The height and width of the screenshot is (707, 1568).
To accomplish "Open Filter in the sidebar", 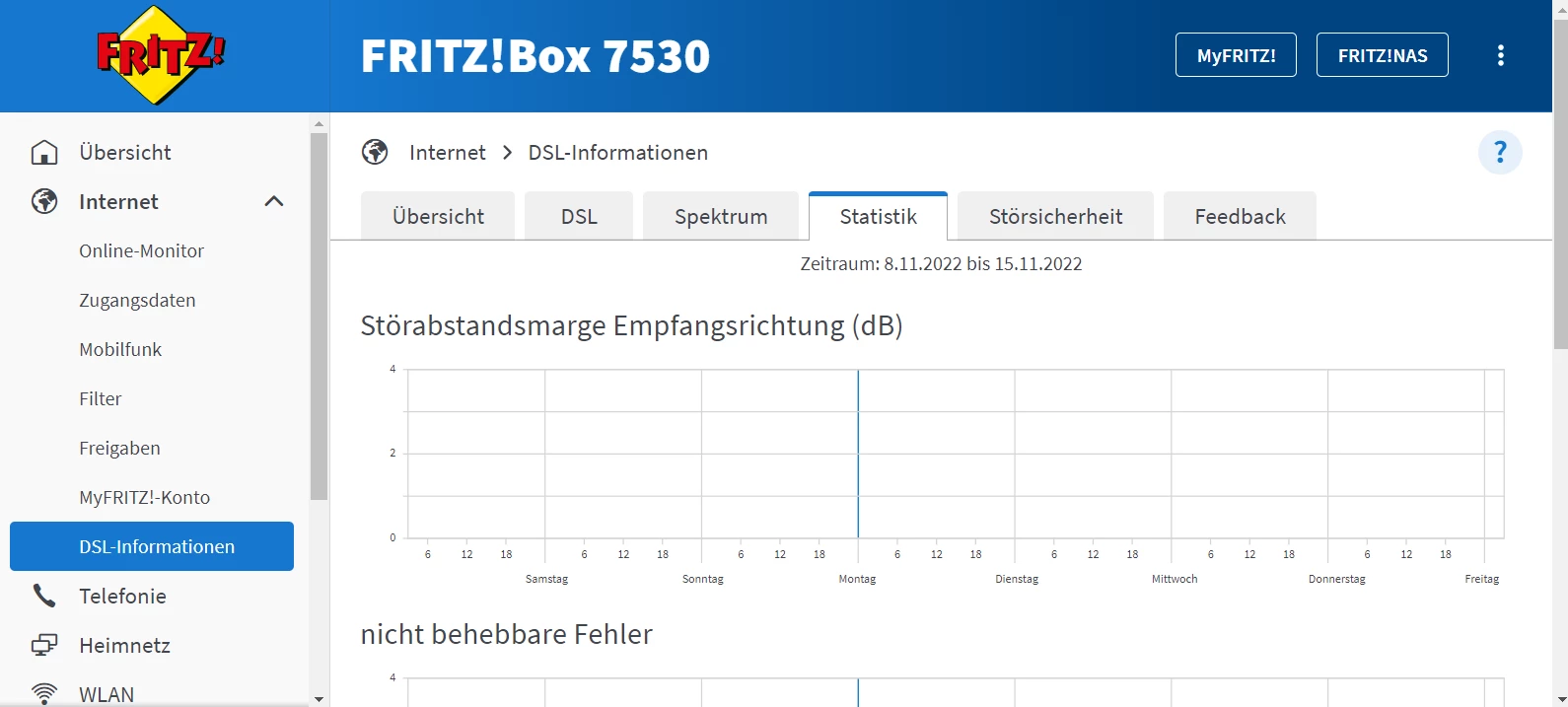I will click(101, 398).
